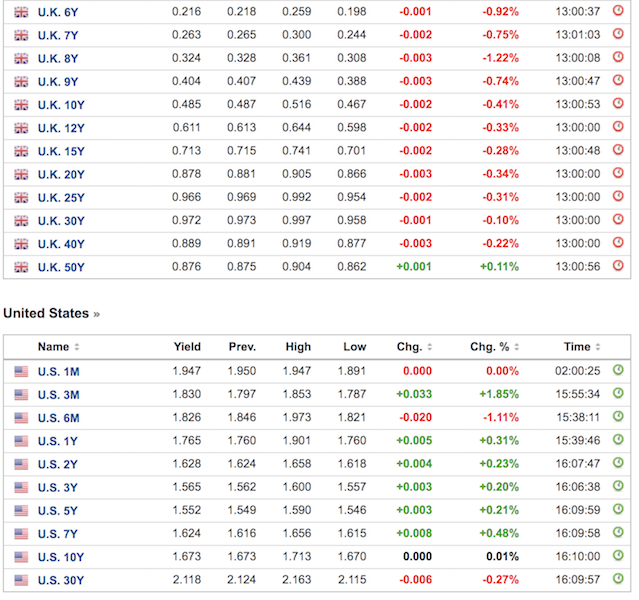
Task: Open the U.K. 50Y bond link
Action: pos(61,267)
